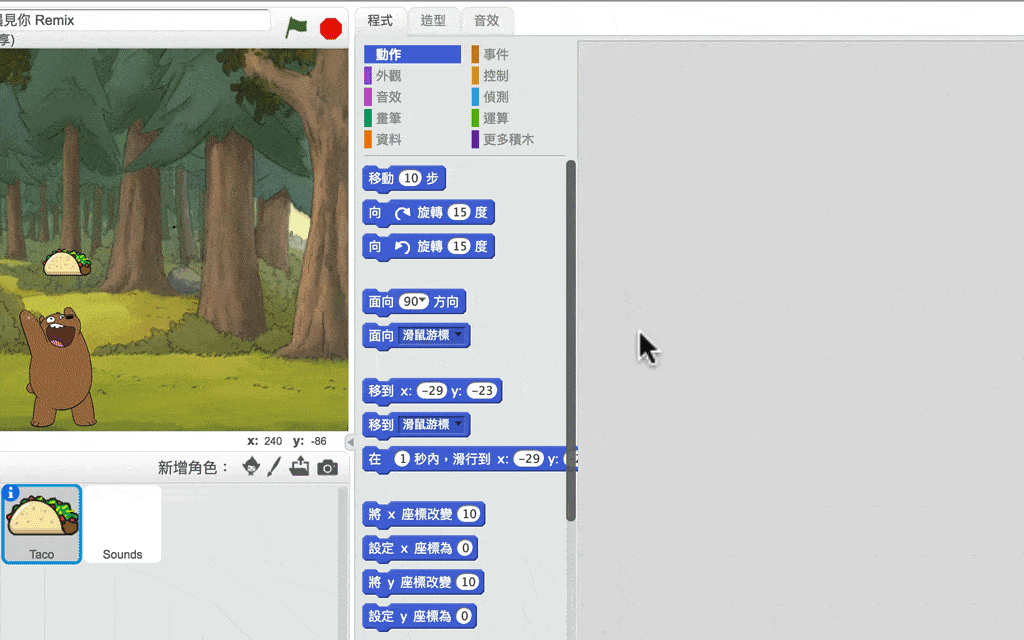Edit y value -23 in 移到 block

[482, 391]
